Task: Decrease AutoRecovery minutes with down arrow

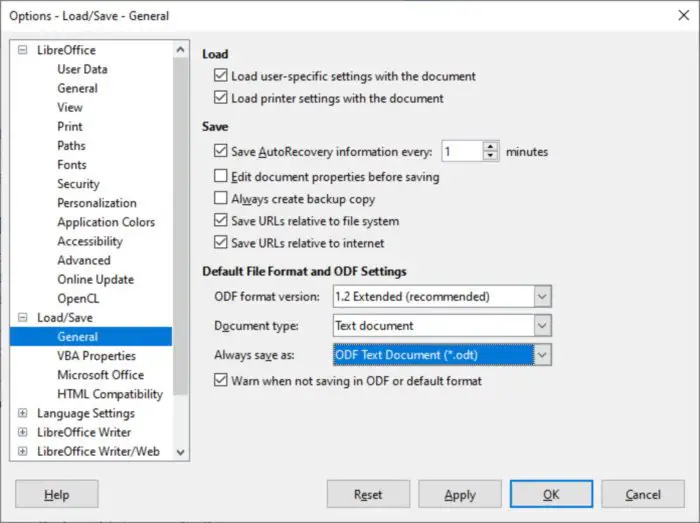Action: [x=491, y=156]
